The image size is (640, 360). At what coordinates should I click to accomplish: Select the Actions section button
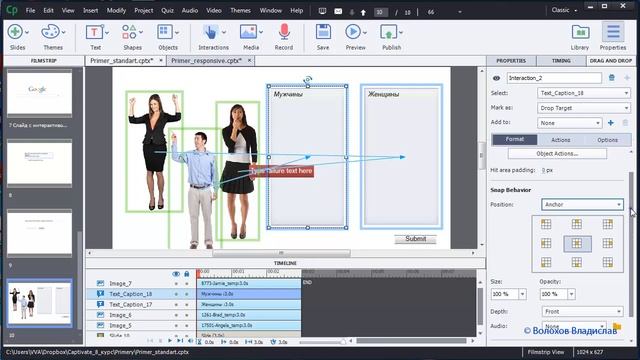click(560, 140)
